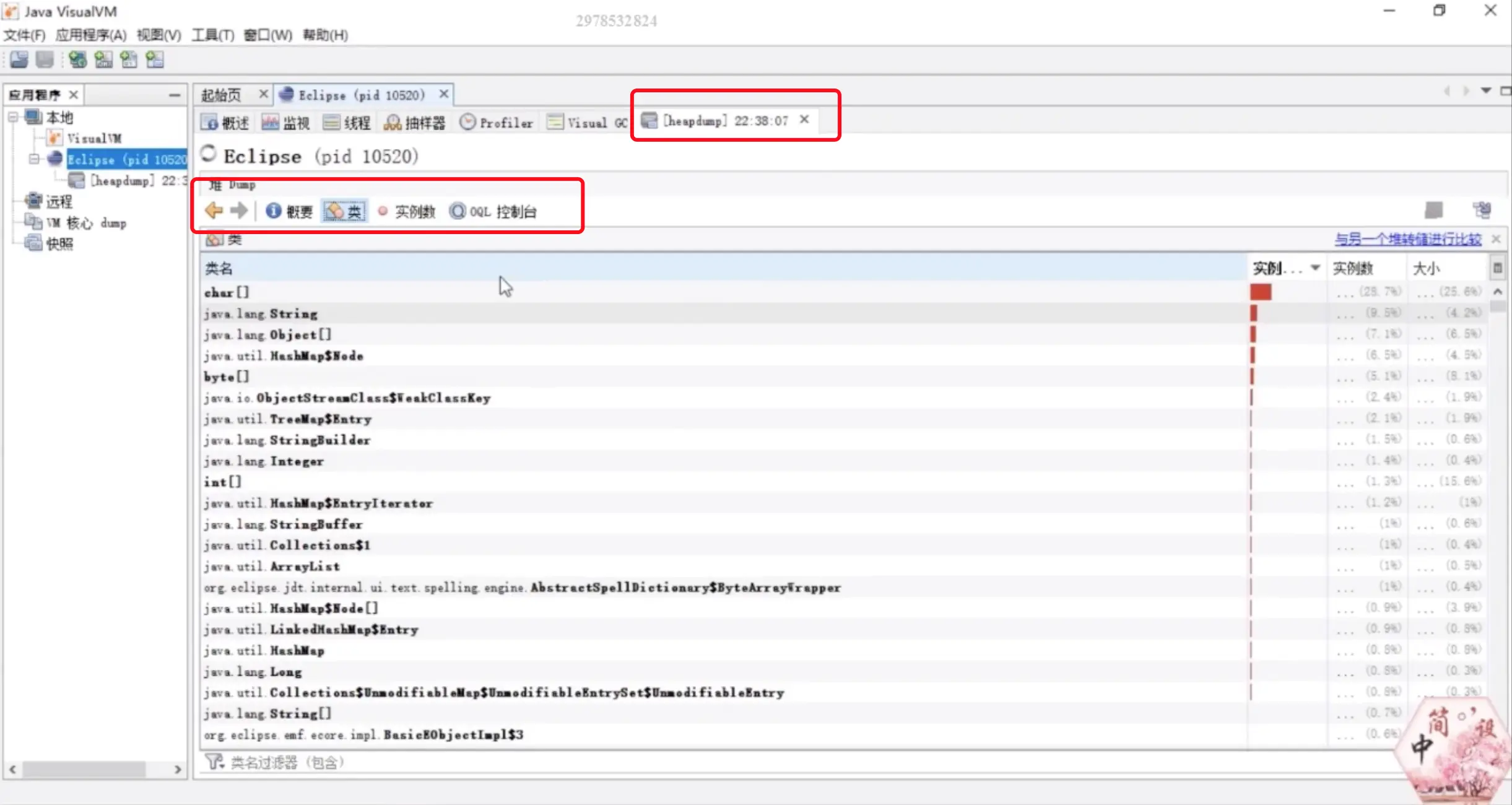
Task: Click the sort arrow on 实例 column
Action: (x=1316, y=268)
